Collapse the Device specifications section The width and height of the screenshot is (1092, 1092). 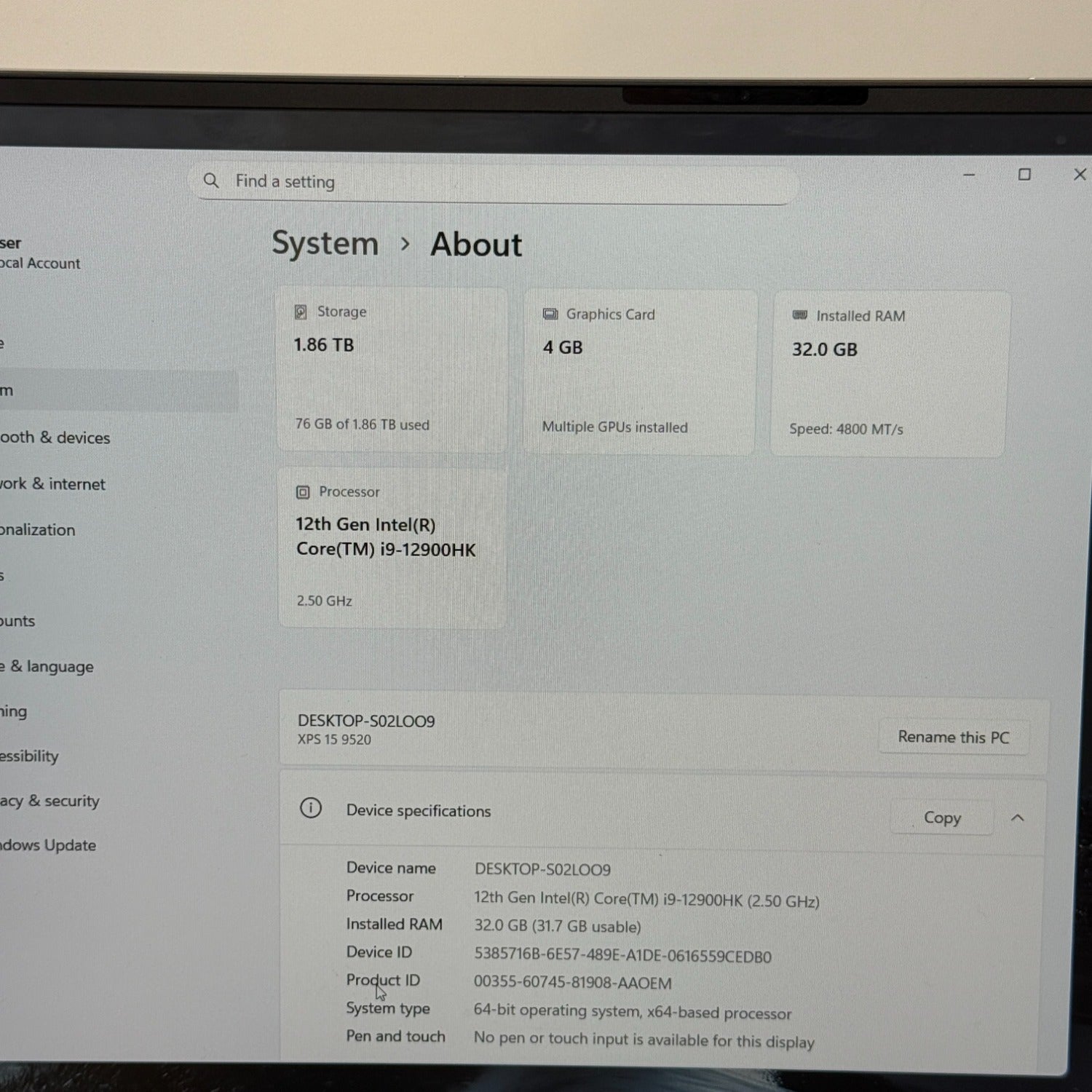[1018, 818]
